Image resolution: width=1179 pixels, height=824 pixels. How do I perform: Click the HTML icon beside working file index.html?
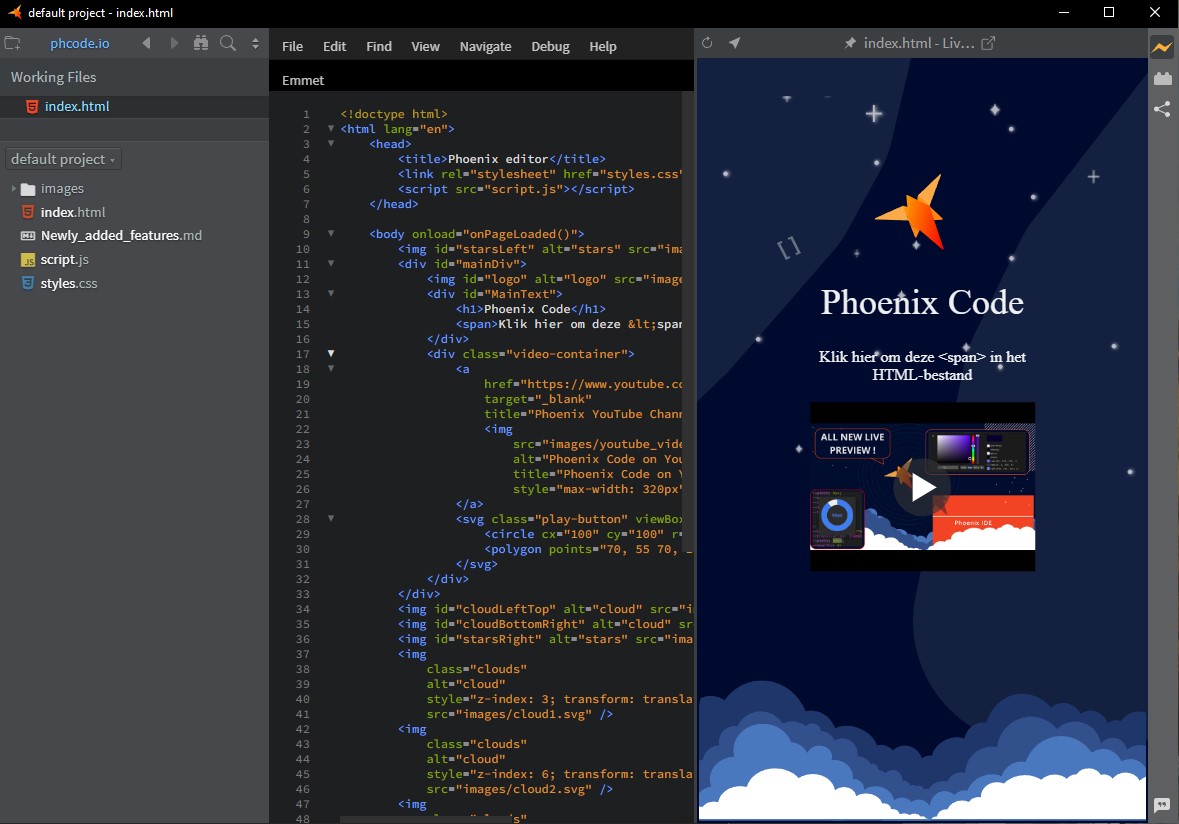(x=32, y=107)
